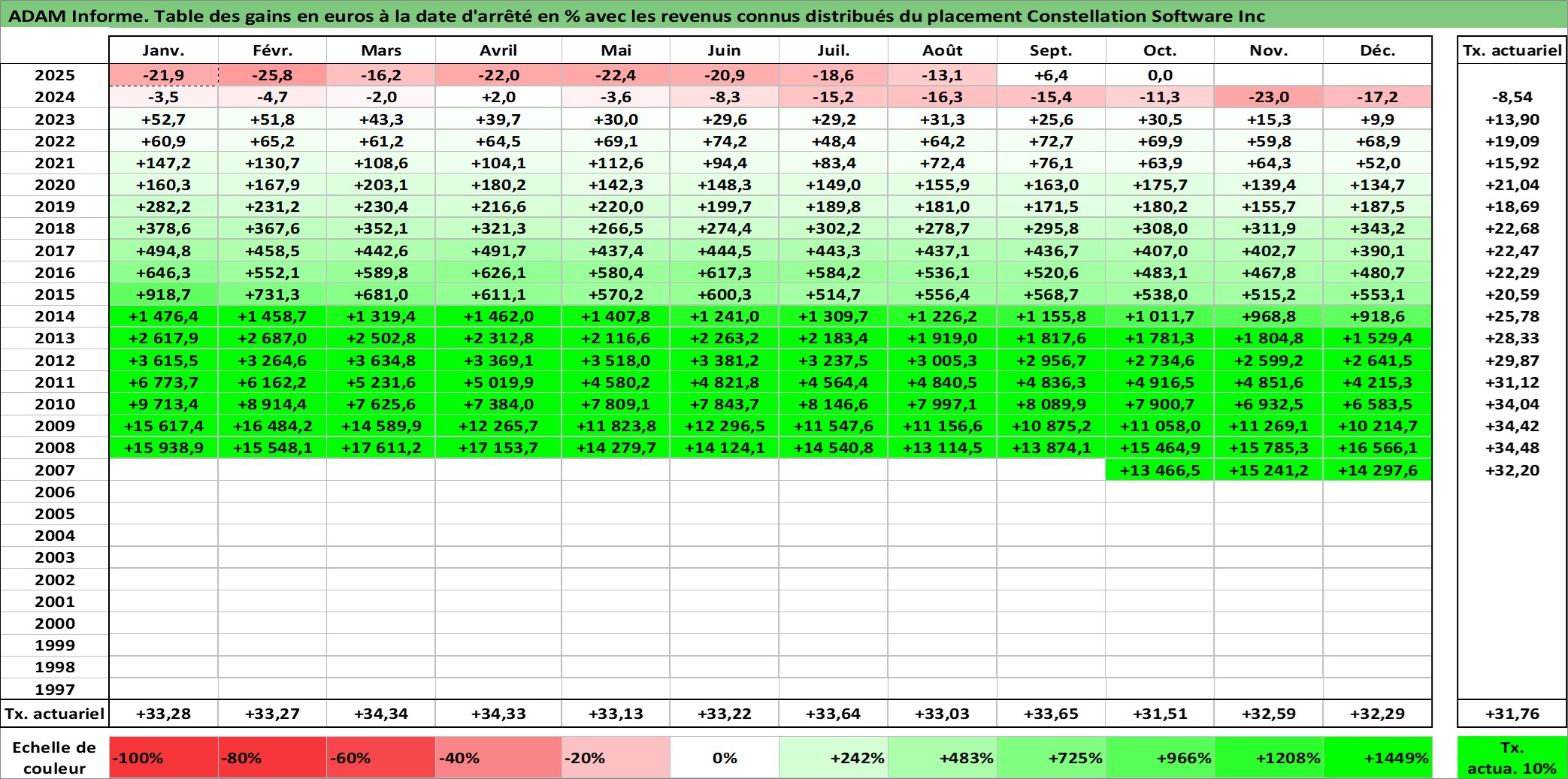1568x779 pixels.
Task: Select the +1449% color scale swatch
Action: coord(1377,757)
